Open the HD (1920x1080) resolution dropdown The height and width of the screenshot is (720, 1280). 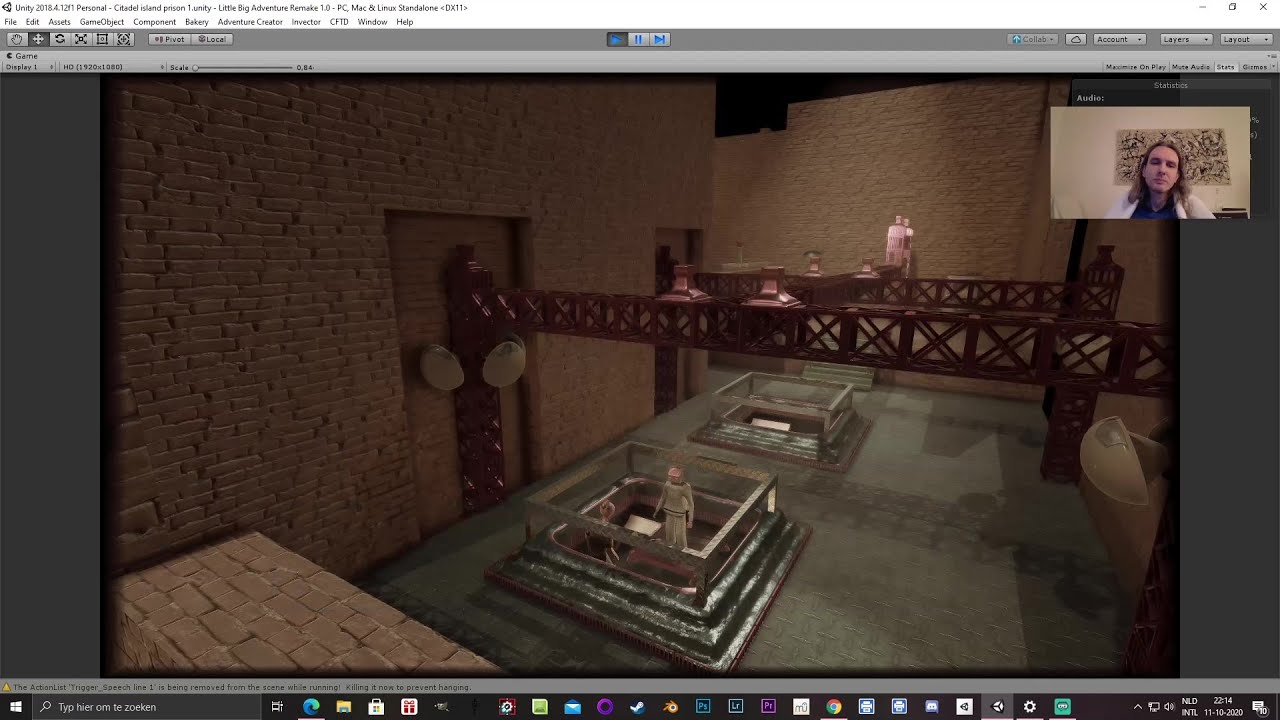(x=112, y=67)
